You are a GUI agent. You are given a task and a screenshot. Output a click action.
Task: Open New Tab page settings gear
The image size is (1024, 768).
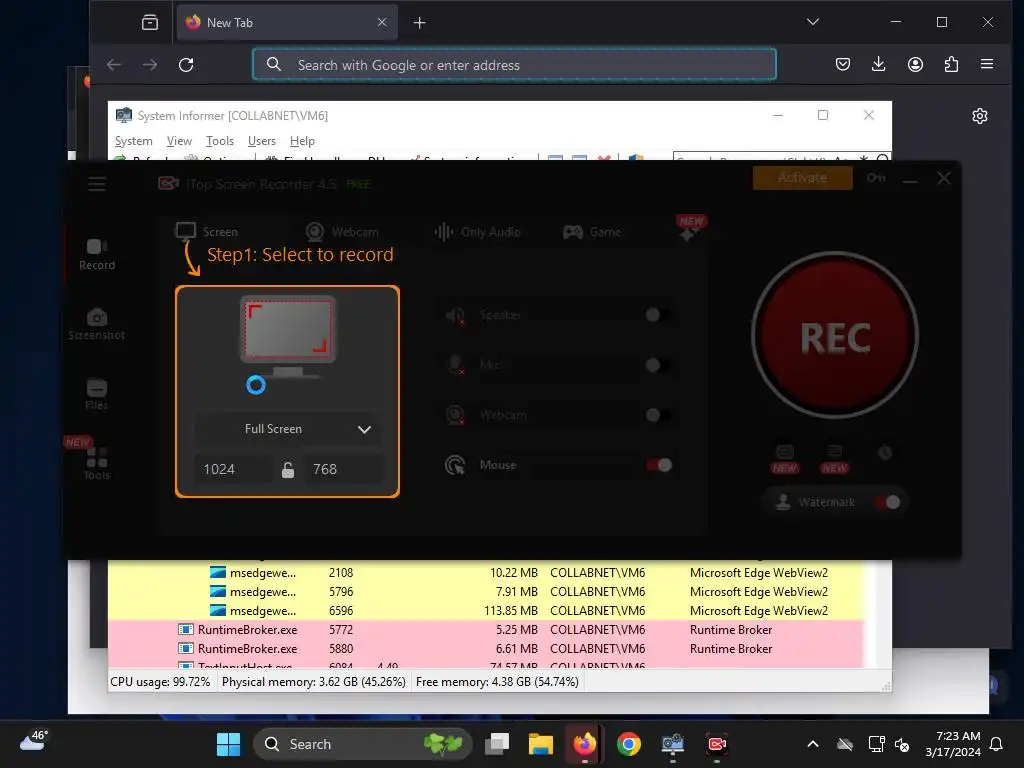click(x=980, y=116)
